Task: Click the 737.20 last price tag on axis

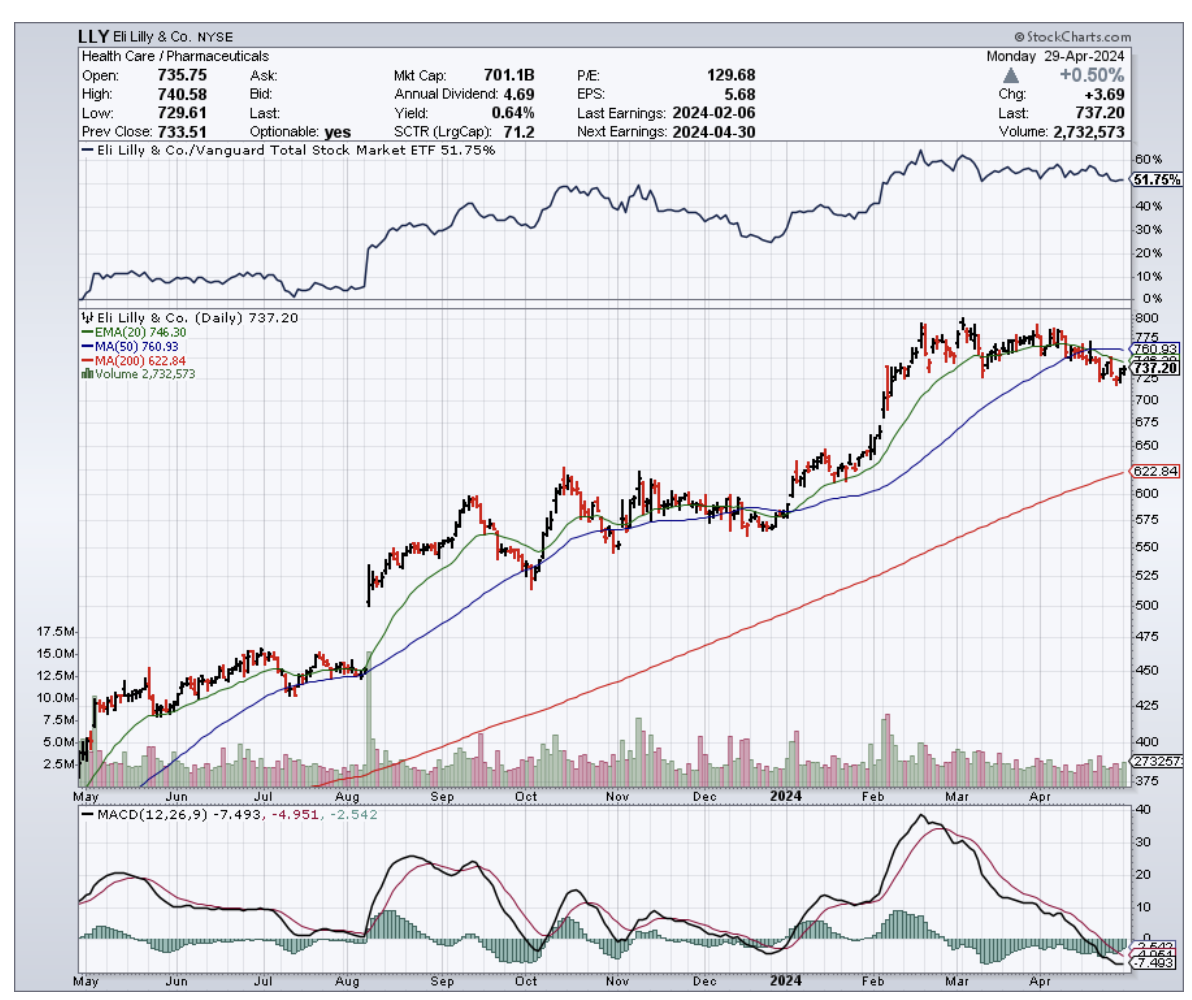Action: pos(1153,369)
